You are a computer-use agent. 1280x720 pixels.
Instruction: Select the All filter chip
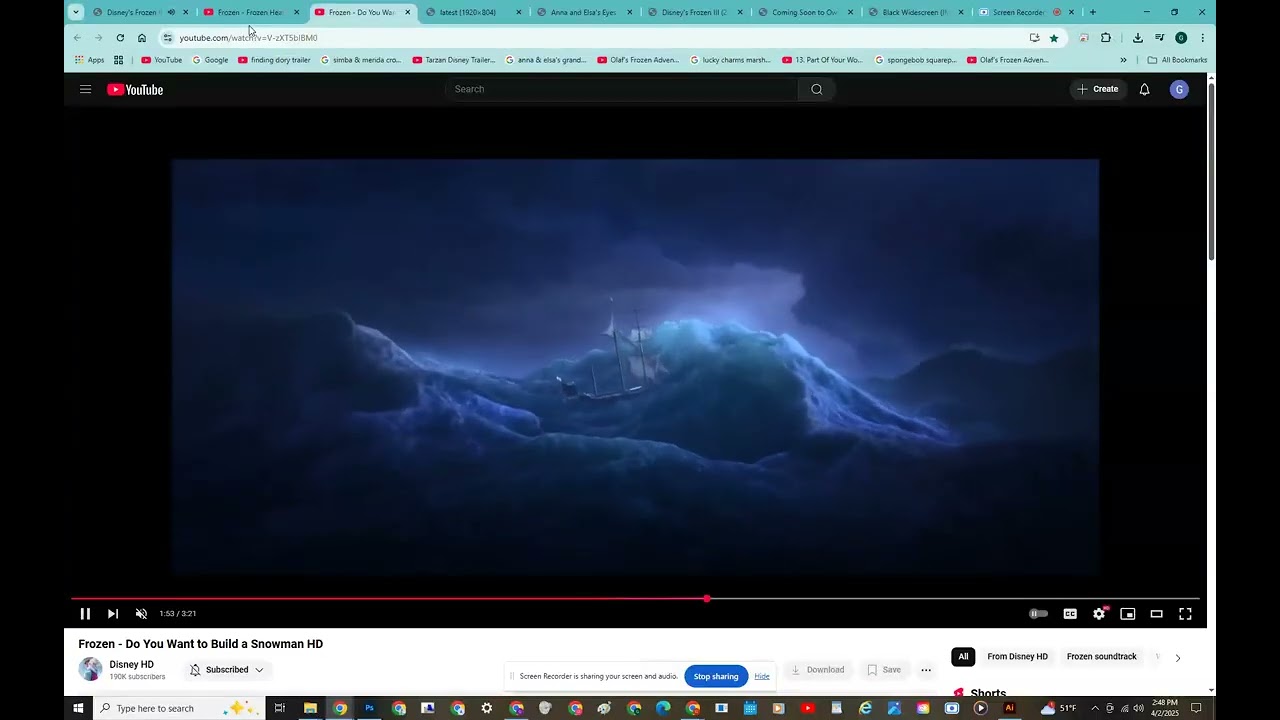tap(963, 657)
